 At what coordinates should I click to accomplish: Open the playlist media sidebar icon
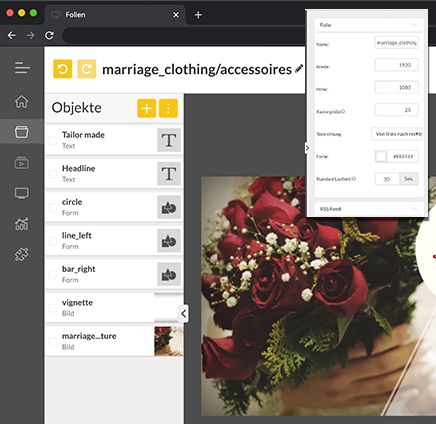tap(22, 163)
